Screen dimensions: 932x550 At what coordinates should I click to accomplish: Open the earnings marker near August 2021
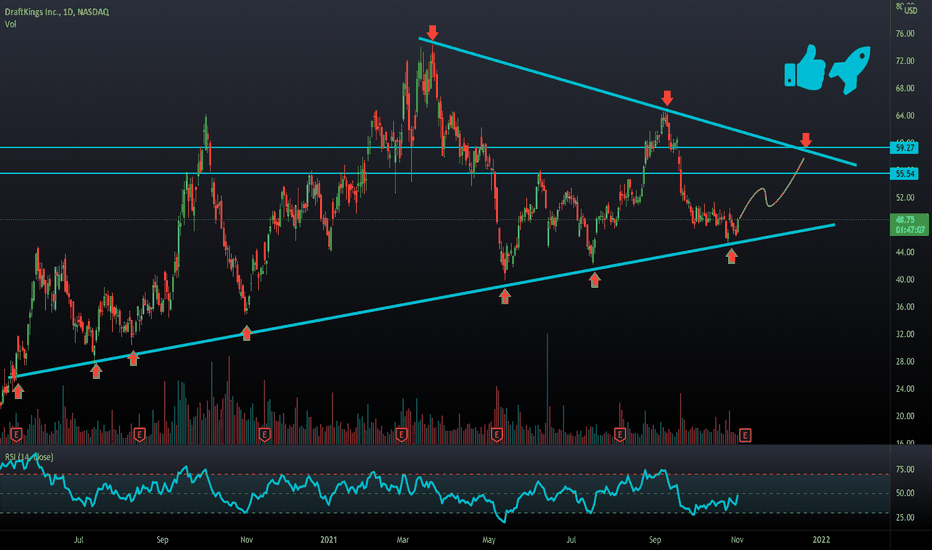pyautogui.click(x=620, y=435)
